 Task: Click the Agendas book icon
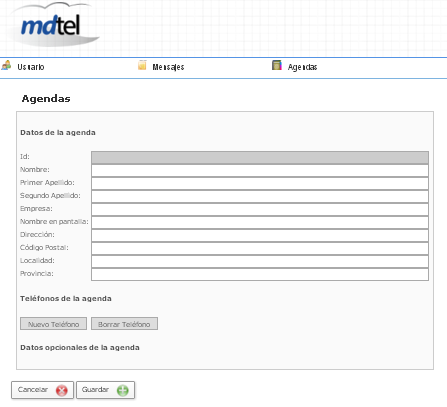coord(277,65)
